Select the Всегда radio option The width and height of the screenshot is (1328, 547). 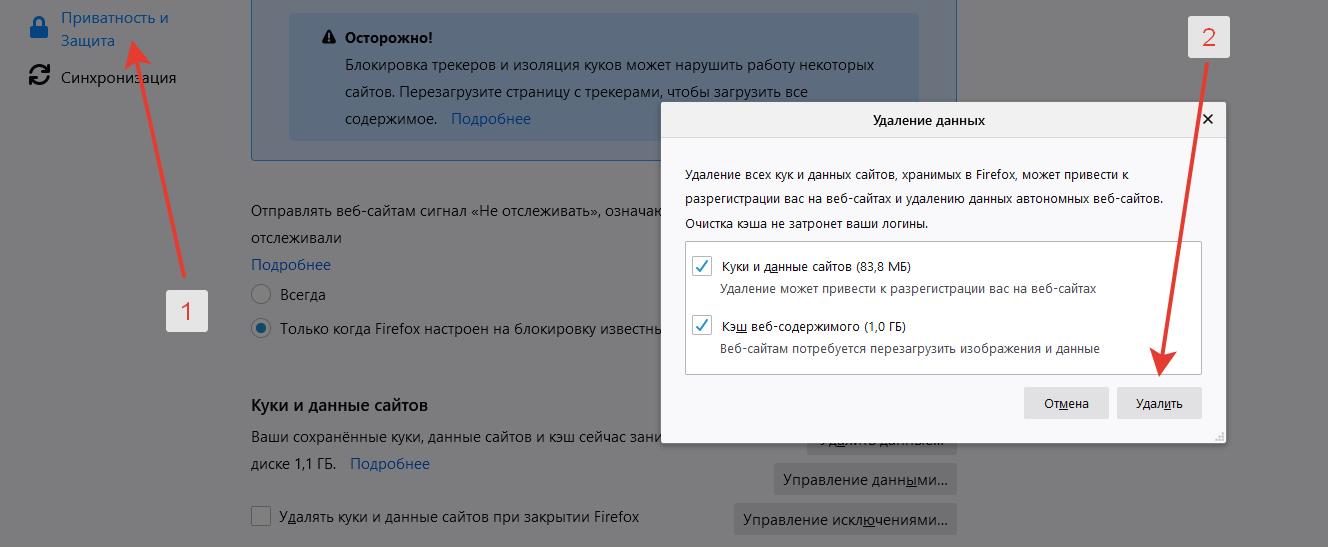point(261,295)
